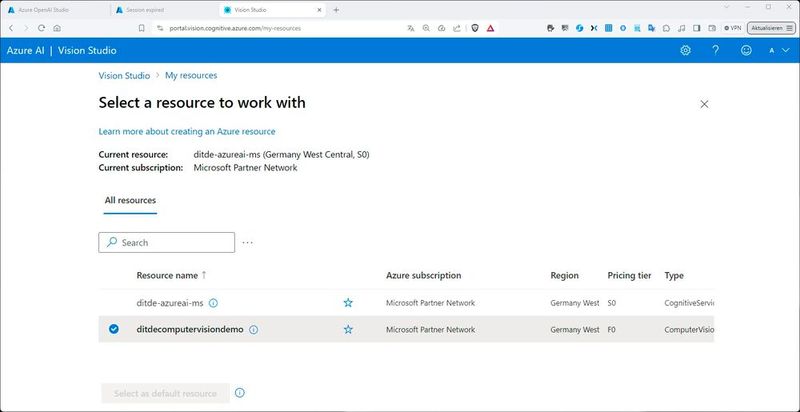This screenshot has height=412, width=800.
Task: Go to Vision Studio breadcrumb
Action: click(124, 75)
